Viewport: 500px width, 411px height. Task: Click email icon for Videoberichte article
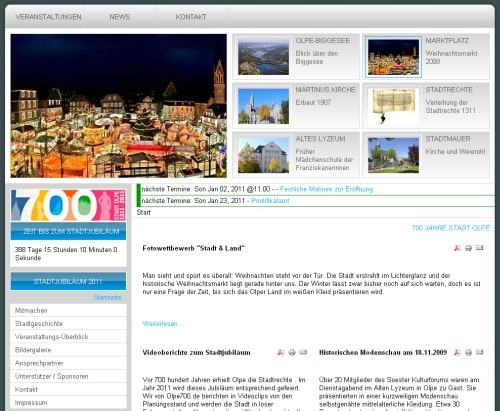(x=303, y=352)
